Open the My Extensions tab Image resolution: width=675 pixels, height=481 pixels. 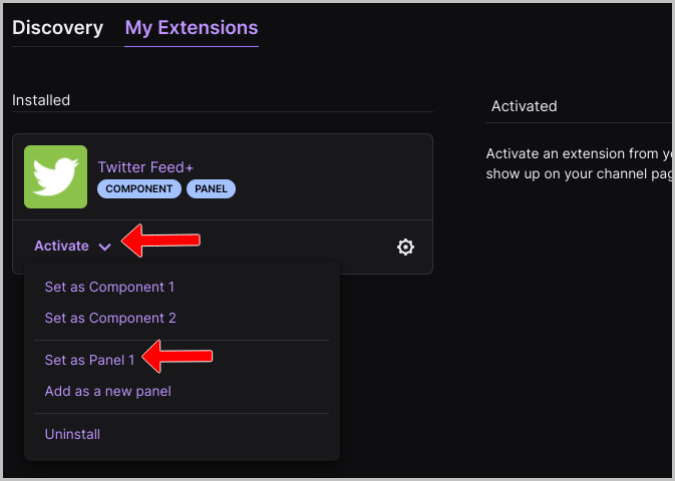[192, 28]
